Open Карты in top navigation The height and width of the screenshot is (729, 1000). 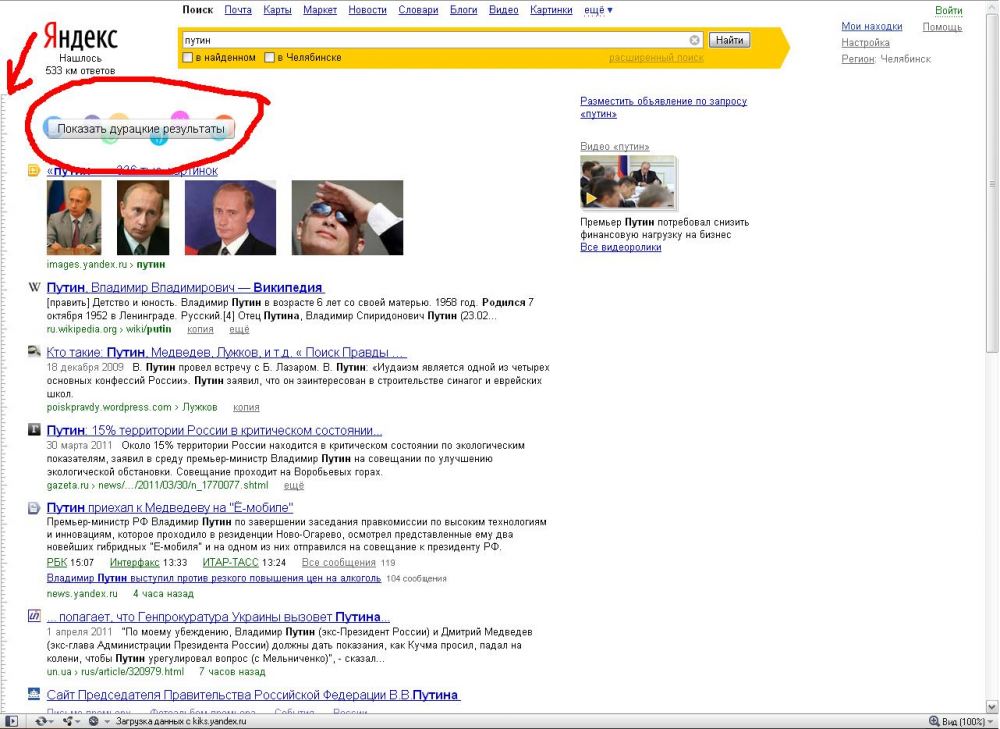pos(277,10)
